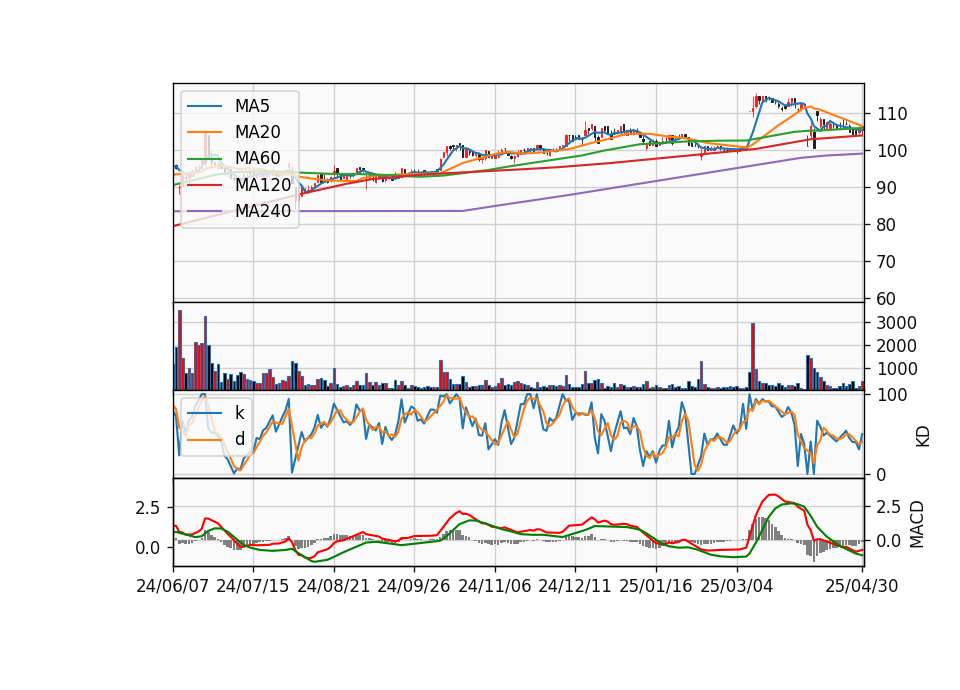Click the 80 price axis label

click(x=887, y=225)
